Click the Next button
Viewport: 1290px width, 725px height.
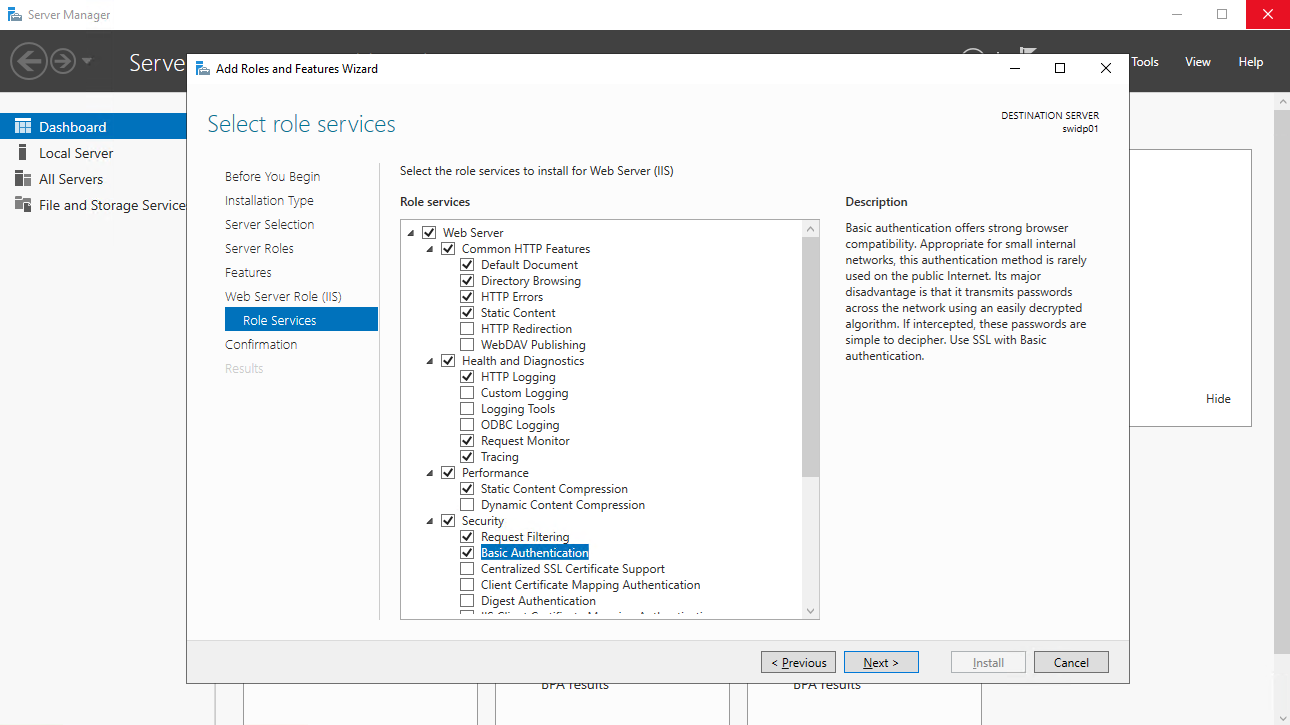(x=881, y=663)
